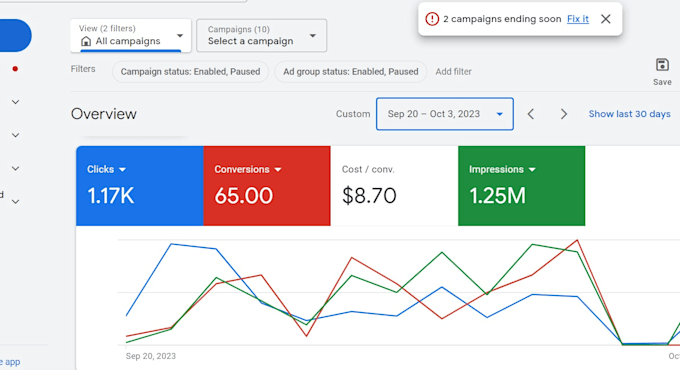Click Ad group status: Enabled, Paused filter chip
The image size is (680, 370).
tap(350, 72)
